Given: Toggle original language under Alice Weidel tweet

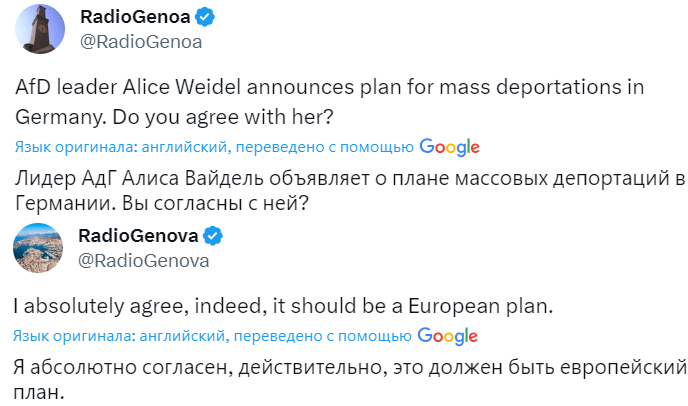Looking at the screenshot, I should (x=214, y=147).
